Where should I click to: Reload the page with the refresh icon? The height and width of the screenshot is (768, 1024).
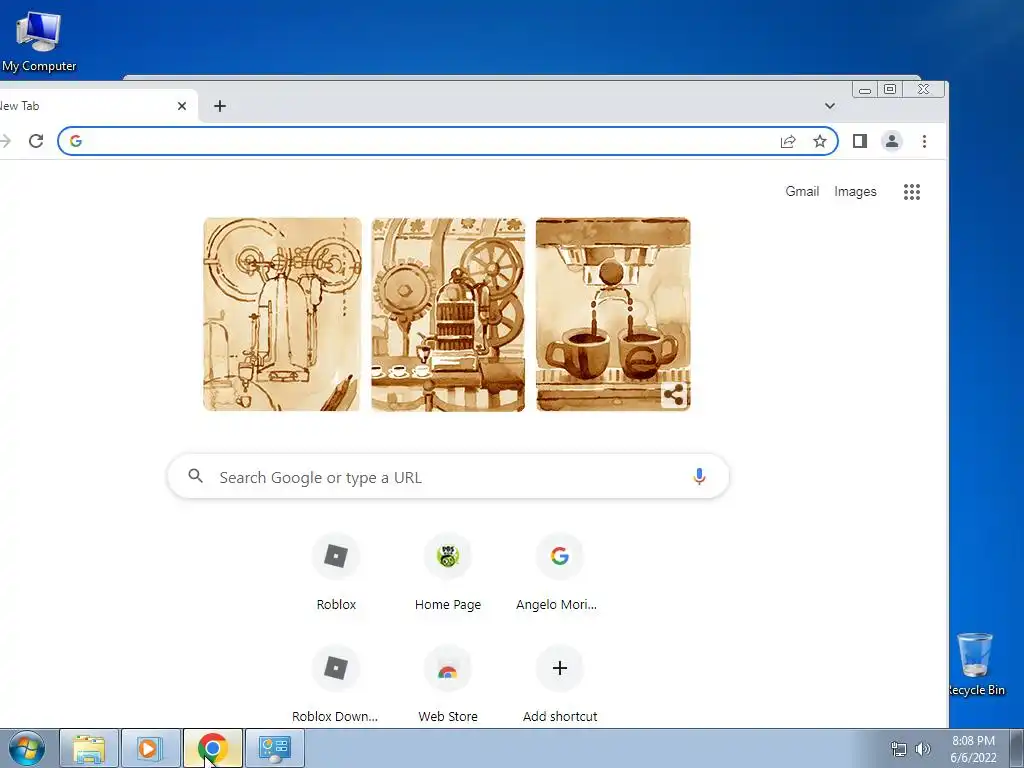tap(36, 141)
